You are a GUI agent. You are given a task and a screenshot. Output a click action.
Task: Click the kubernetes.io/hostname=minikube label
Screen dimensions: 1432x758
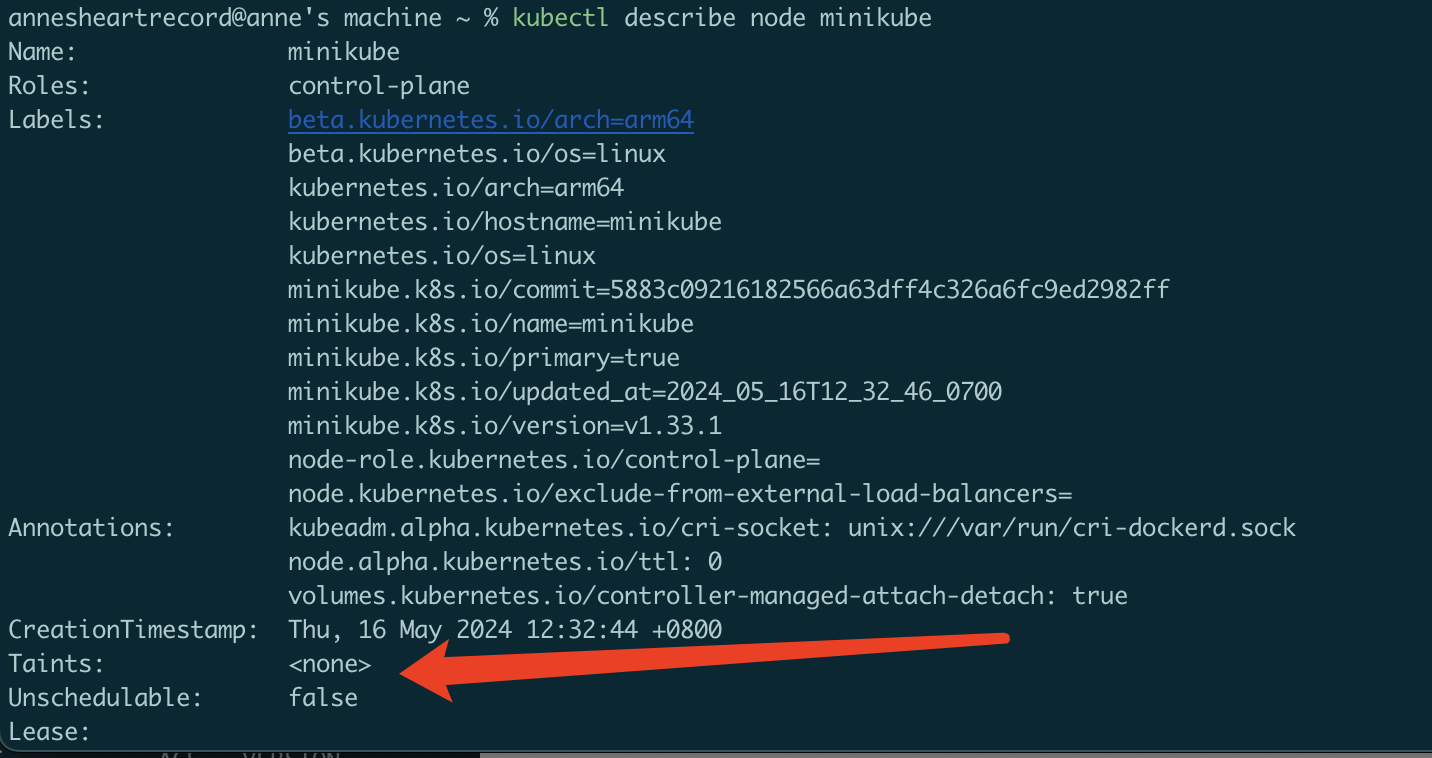pyautogui.click(x=504, y=222)
